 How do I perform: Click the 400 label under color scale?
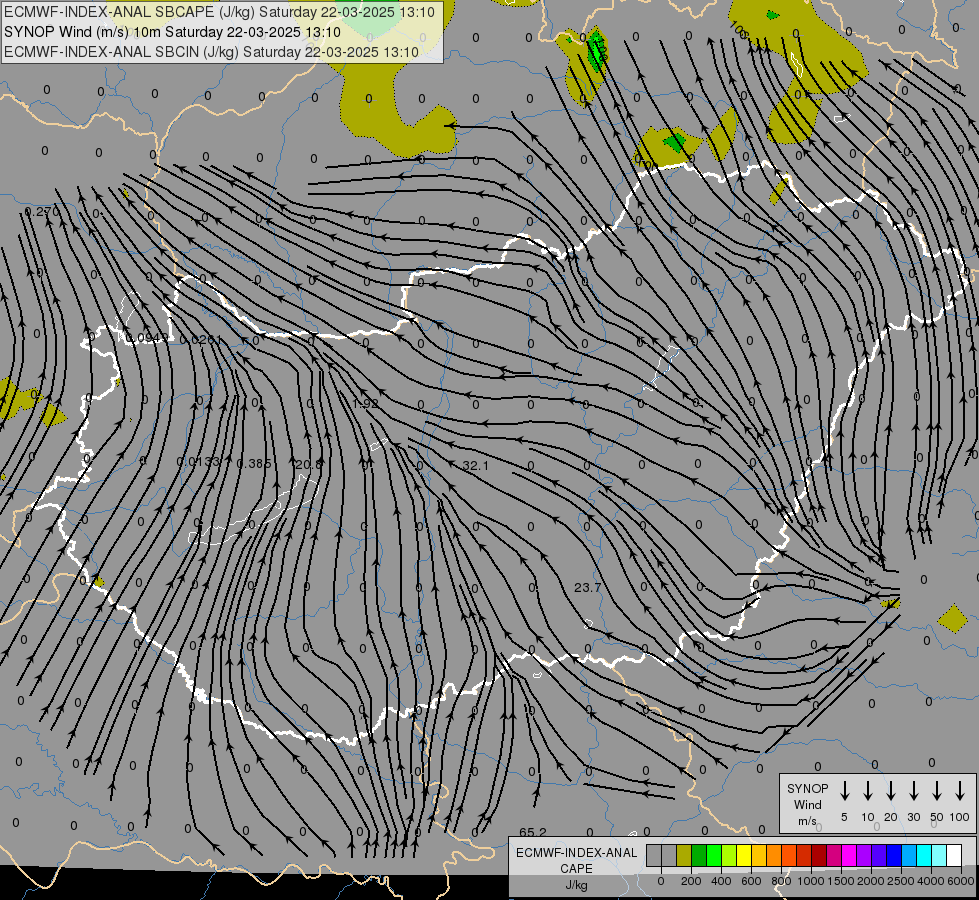click(x=721, y=881)
